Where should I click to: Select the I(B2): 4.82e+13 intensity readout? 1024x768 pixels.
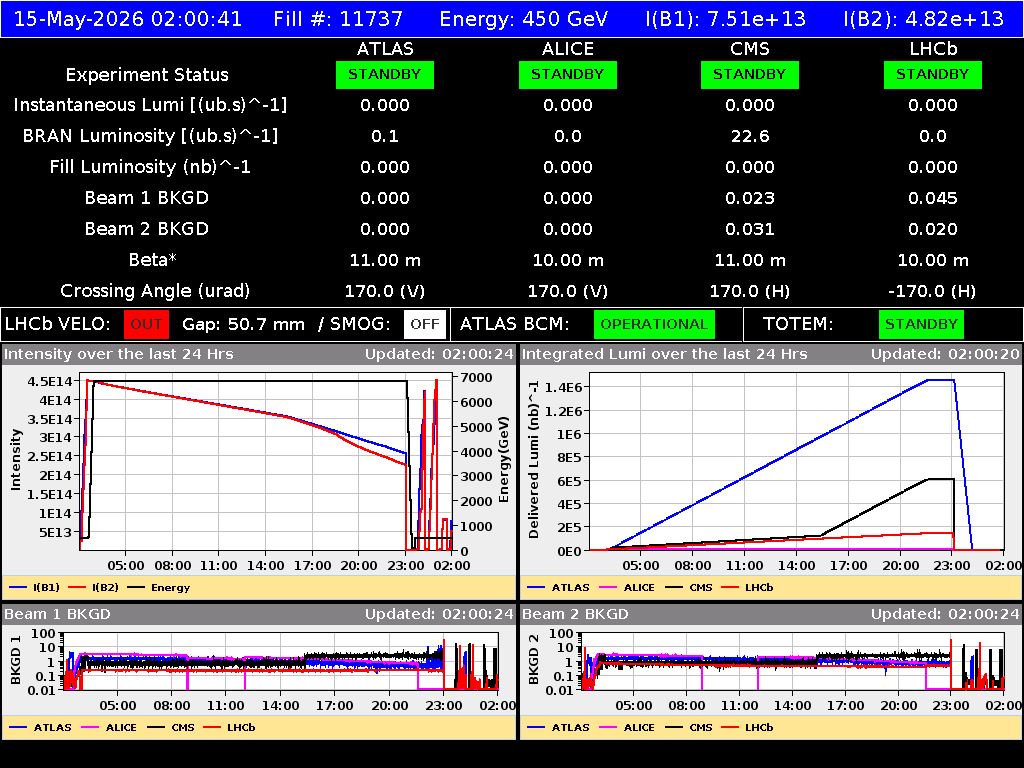(x=923, y=19)
